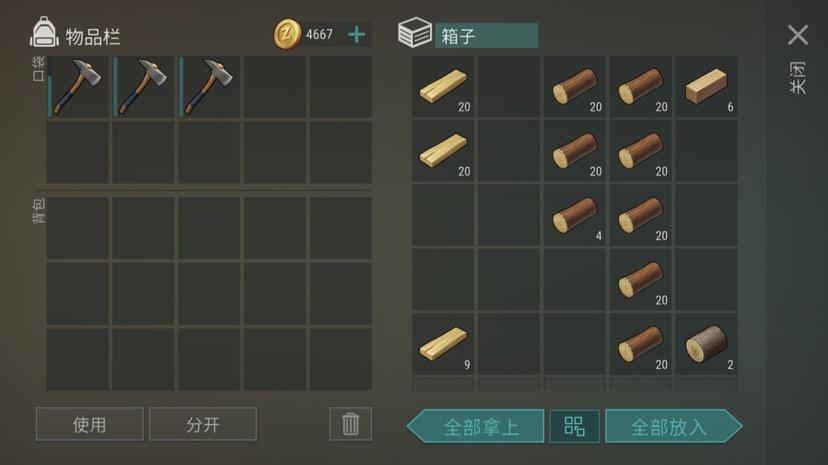Select the dark stump item with quantity 2

707,344
